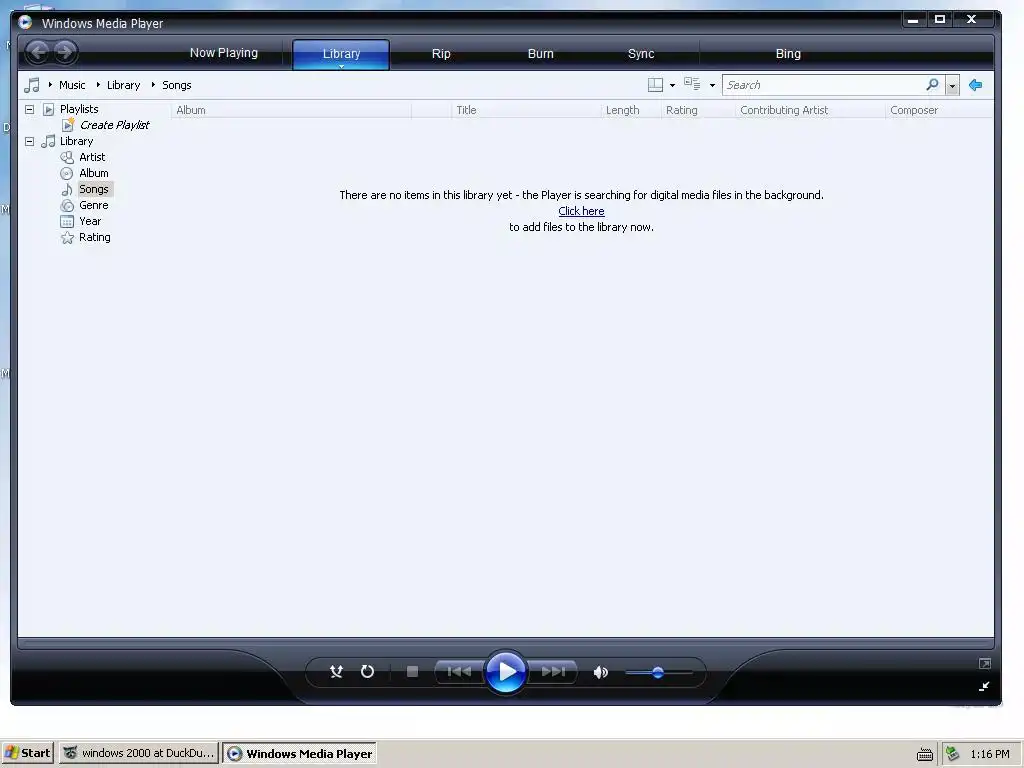This screenshot has height=768, width=1024.
Task: Click Library in the breadcrumb path
Action: 123,85
